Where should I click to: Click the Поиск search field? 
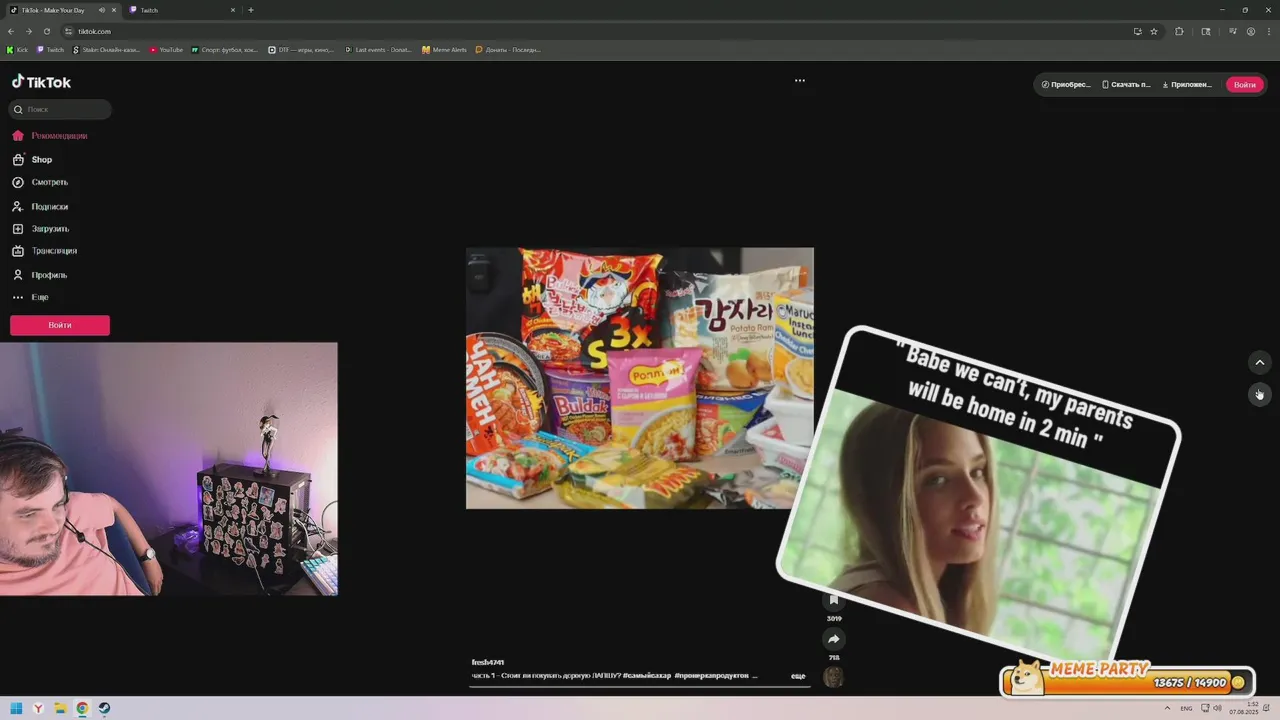click(60, 109)
